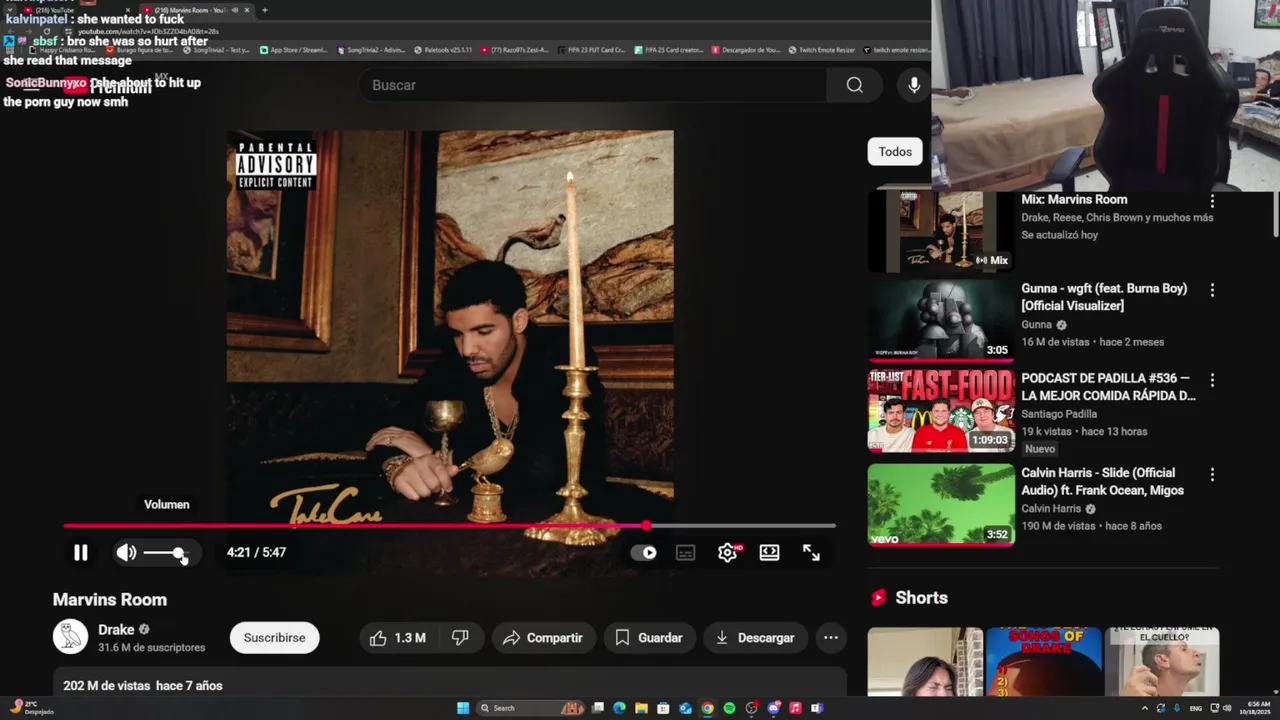1280x720 pixels.
Task: Open 'Calvin Harris - Slide' video title
Action: pyautogui.click(x=1102, y=481)
